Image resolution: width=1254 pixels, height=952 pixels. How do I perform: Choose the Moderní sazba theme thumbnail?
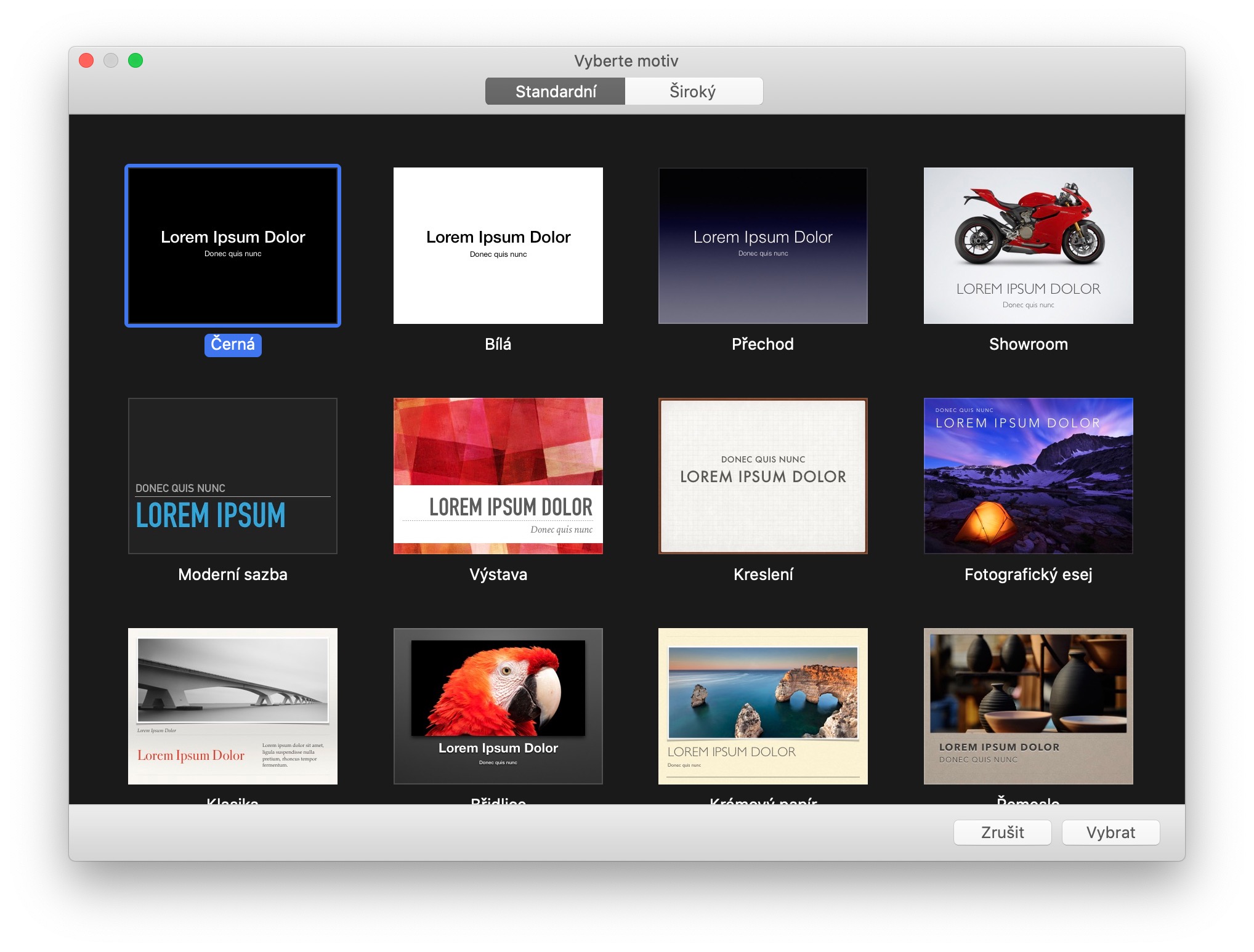click(x=233, y=475)
